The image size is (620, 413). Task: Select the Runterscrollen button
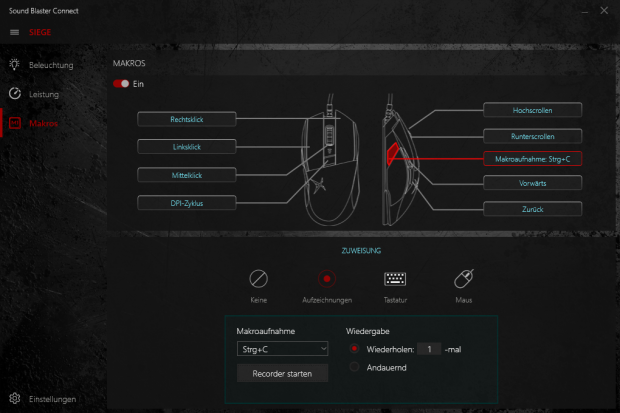tap(533, 136)
